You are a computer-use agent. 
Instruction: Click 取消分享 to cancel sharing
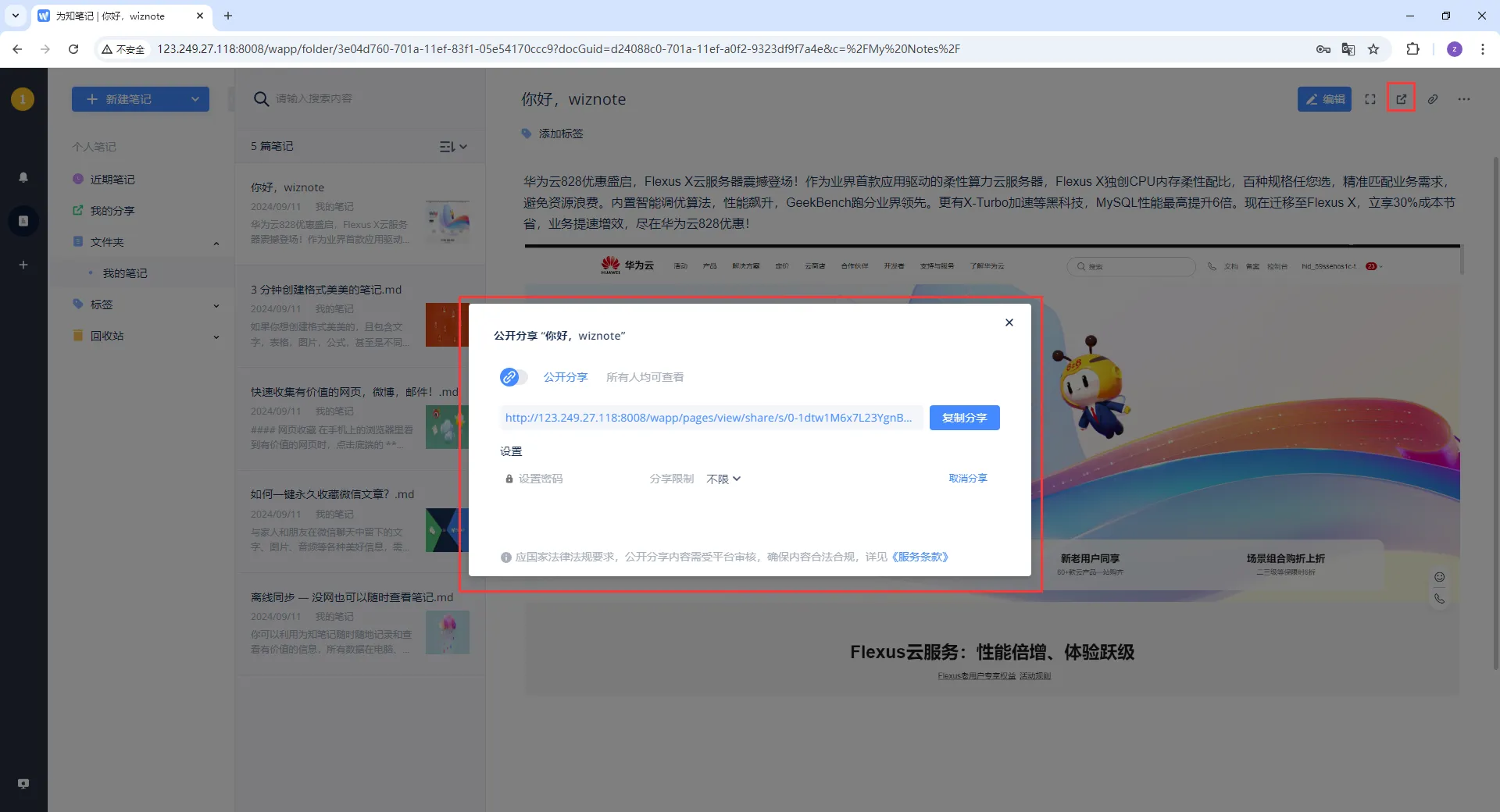[x=968, y=479]
